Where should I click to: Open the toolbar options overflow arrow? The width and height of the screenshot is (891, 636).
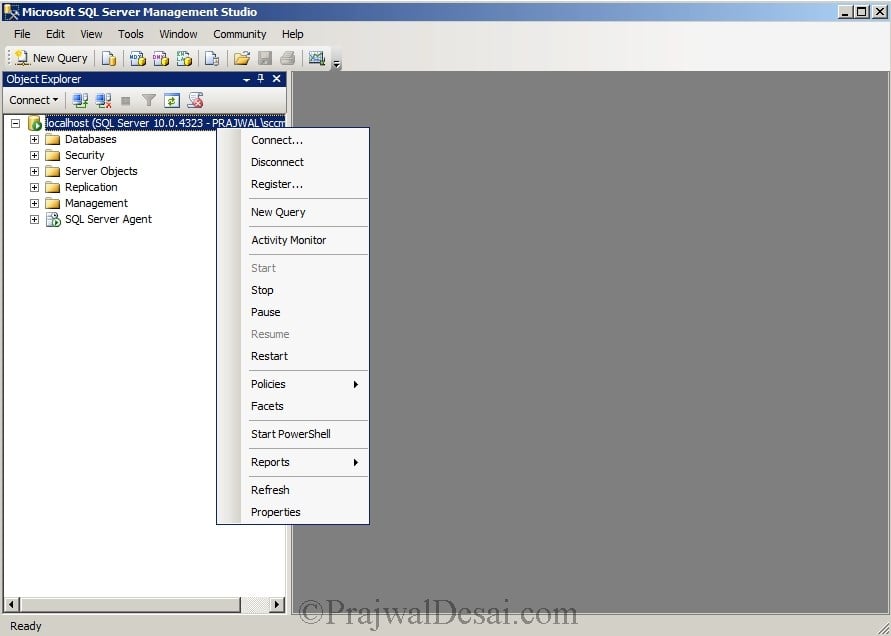(336, 64)
